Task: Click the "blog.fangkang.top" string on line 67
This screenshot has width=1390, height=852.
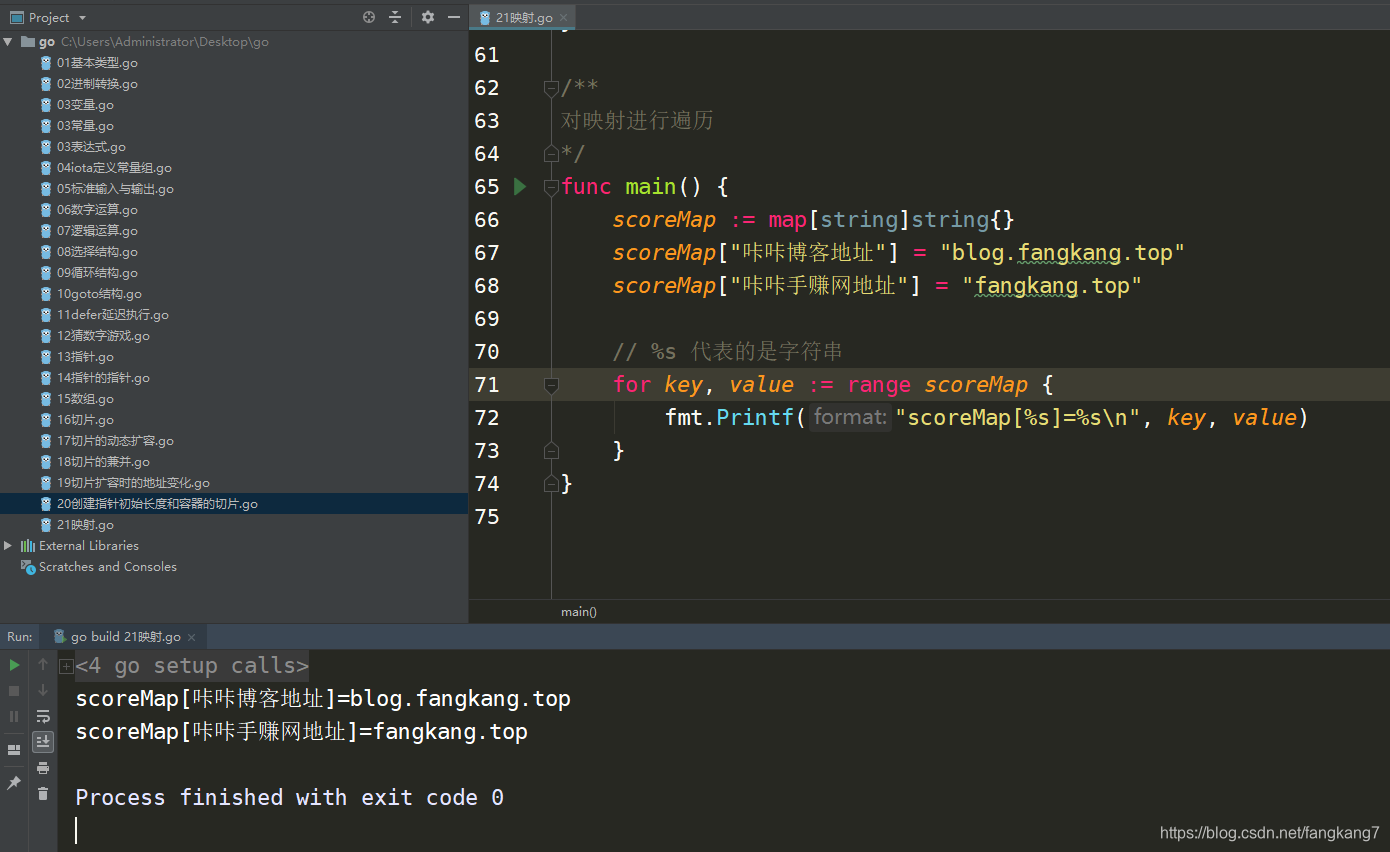Action: click(1063, 253)
